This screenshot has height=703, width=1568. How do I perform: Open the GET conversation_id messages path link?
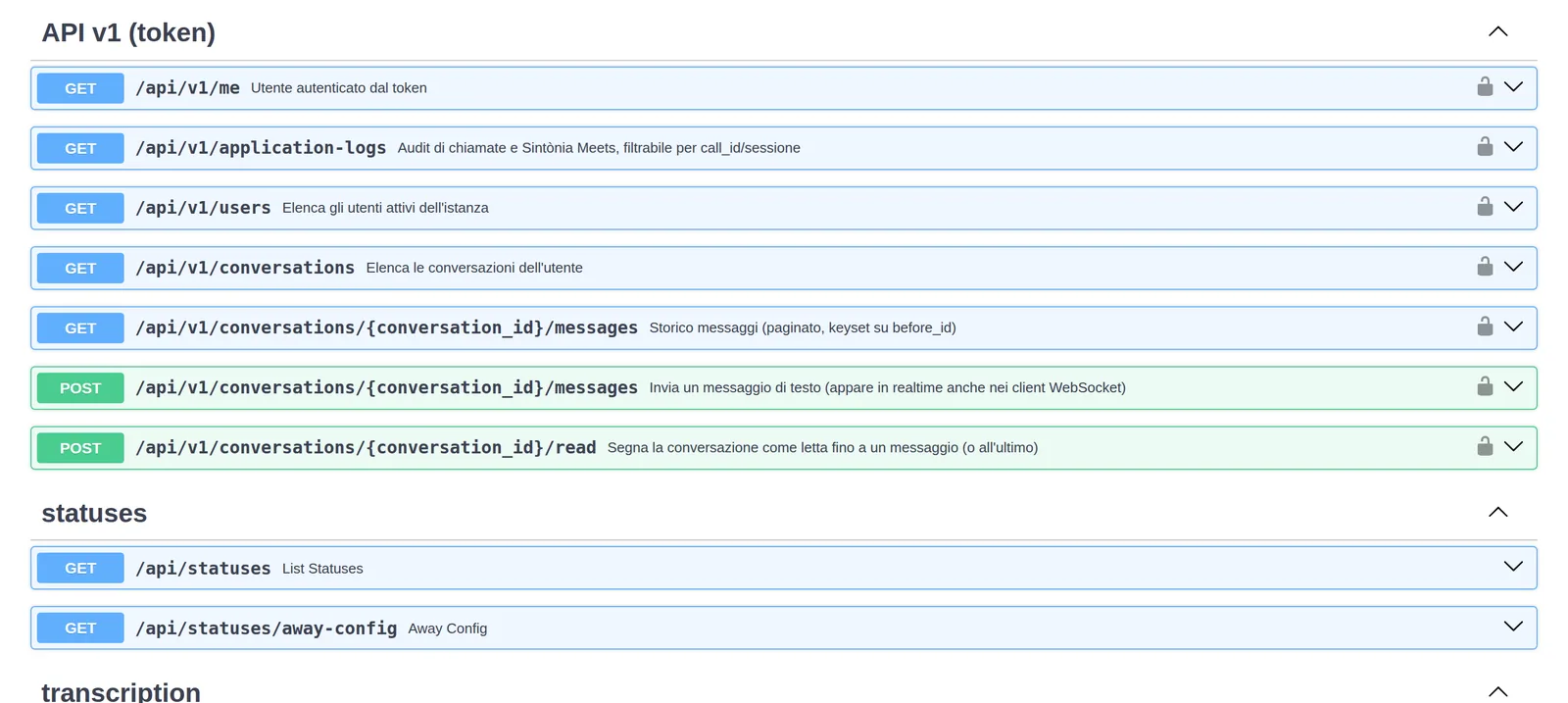[x=386, y=327]
